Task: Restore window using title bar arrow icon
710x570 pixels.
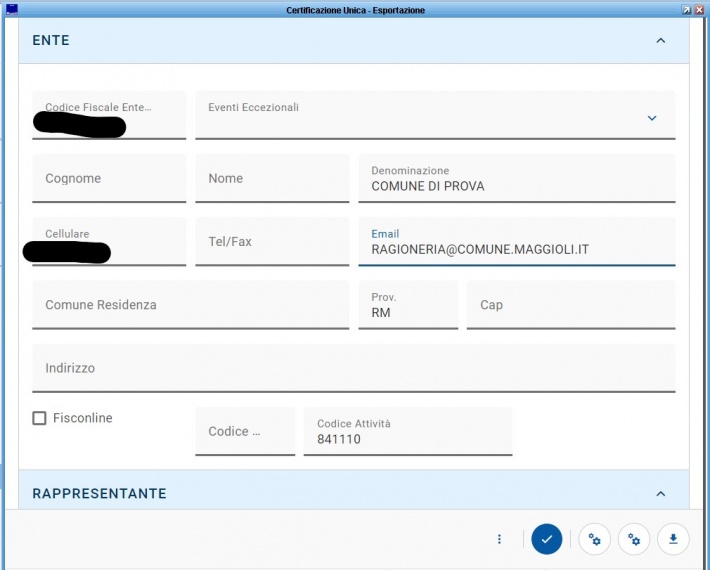Action: click(x=686, y=9)
